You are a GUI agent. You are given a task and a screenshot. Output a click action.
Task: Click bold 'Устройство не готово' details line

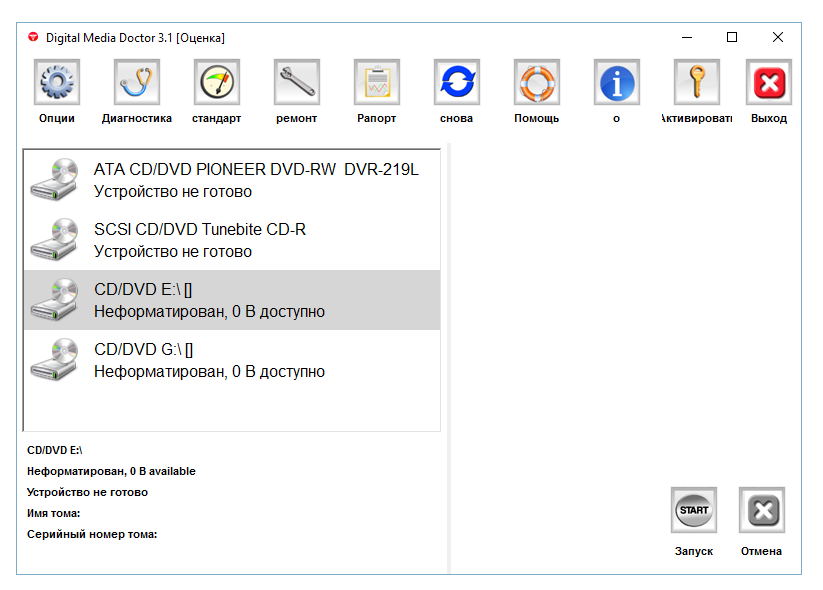tap(88, 492)
